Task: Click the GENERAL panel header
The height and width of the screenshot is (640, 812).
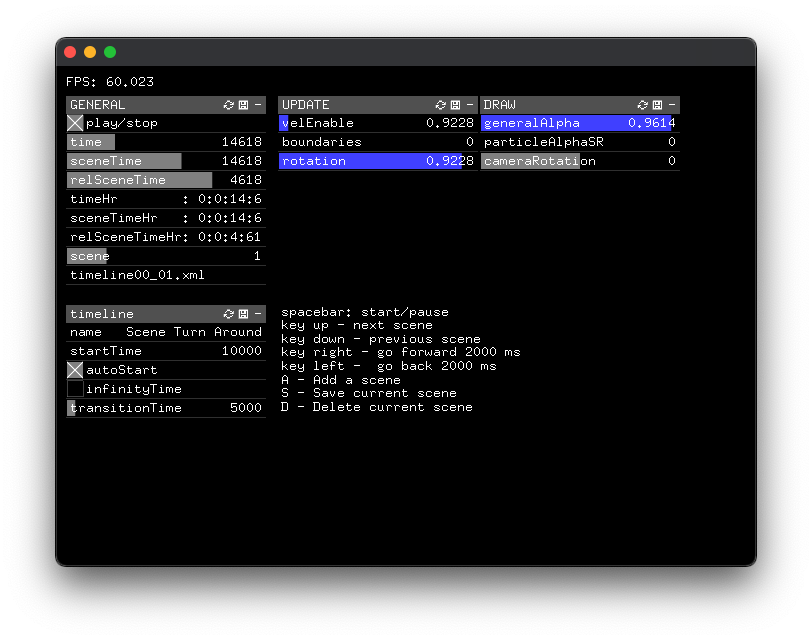Action: [166, 105]
